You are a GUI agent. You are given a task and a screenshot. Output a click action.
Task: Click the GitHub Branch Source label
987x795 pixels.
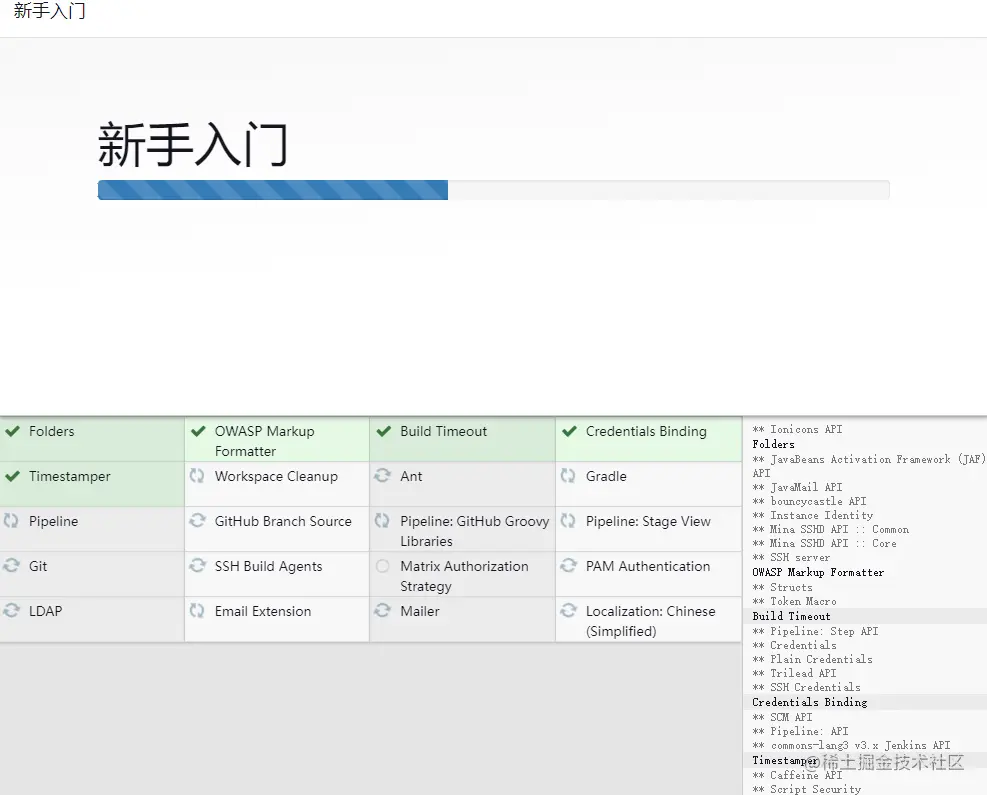point(283,521)
